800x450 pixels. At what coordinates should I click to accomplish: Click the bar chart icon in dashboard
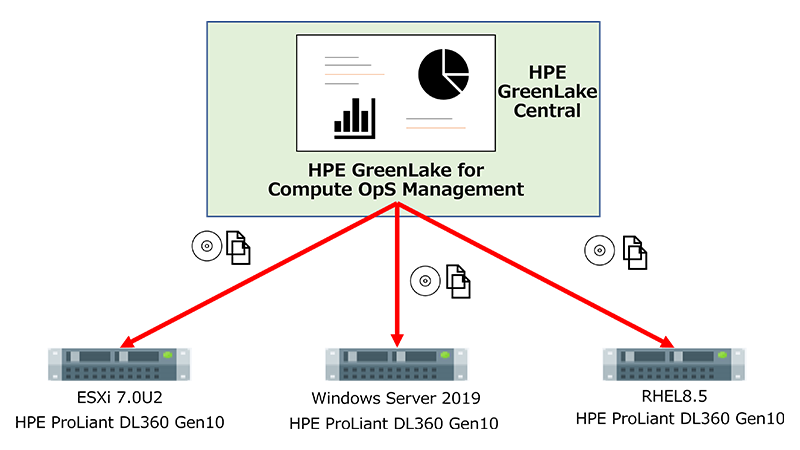click(355, 118)
